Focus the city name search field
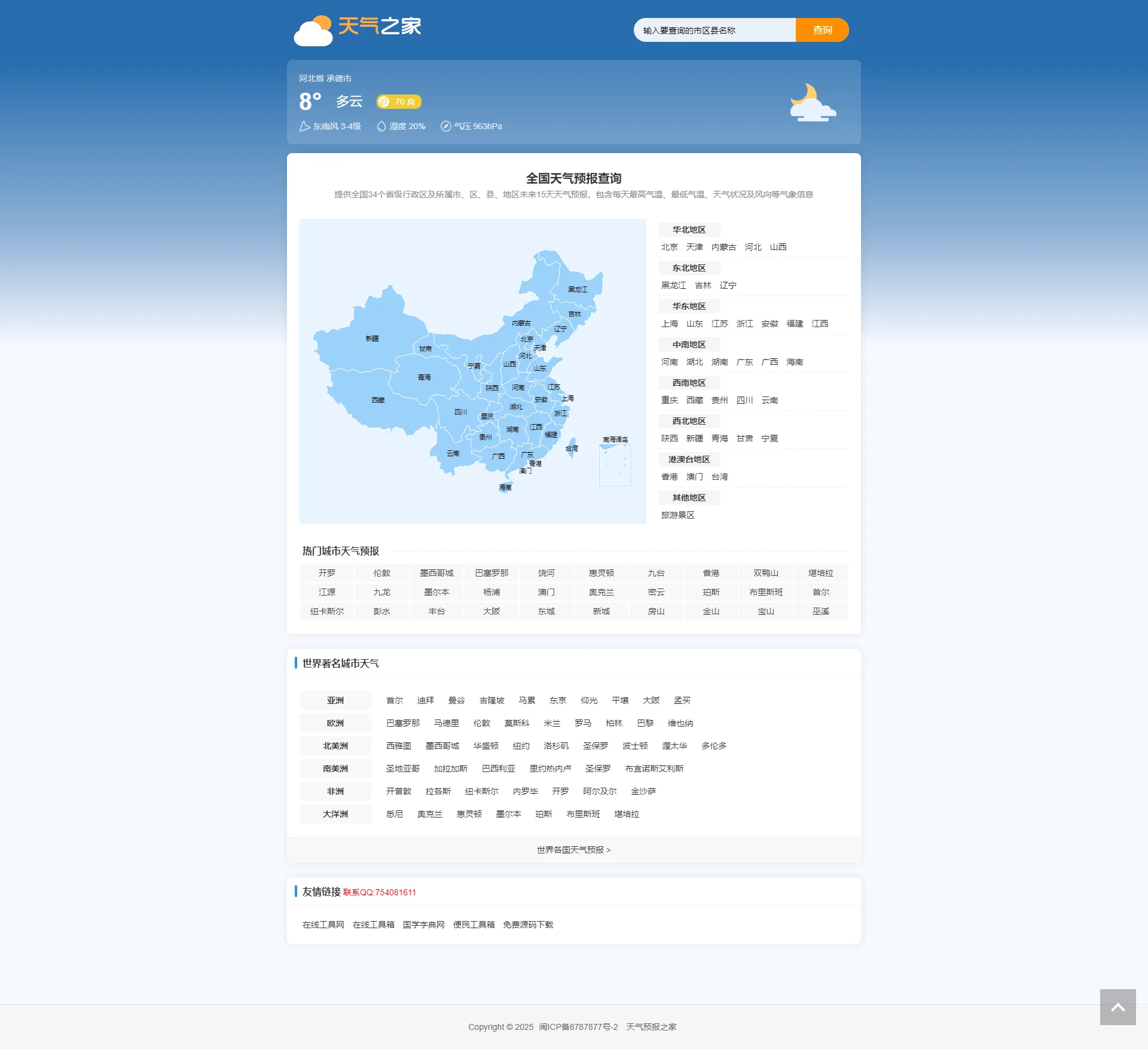Image resolution: width=1148 pixels, height=1049 pixels. pyautogui.click(x=715, y=31)
